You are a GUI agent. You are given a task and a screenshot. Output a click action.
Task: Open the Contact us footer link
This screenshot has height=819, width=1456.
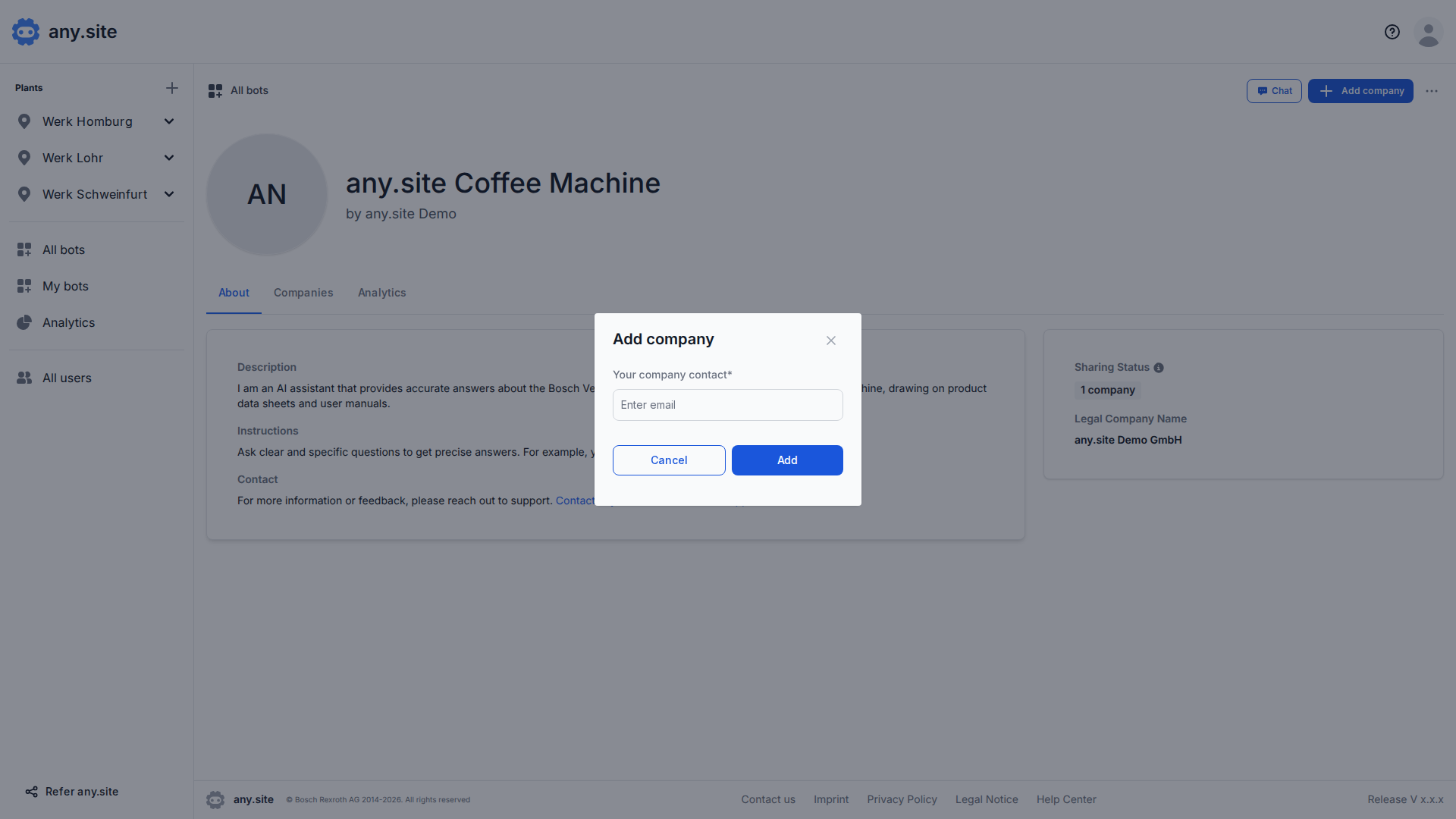point(768,799)
